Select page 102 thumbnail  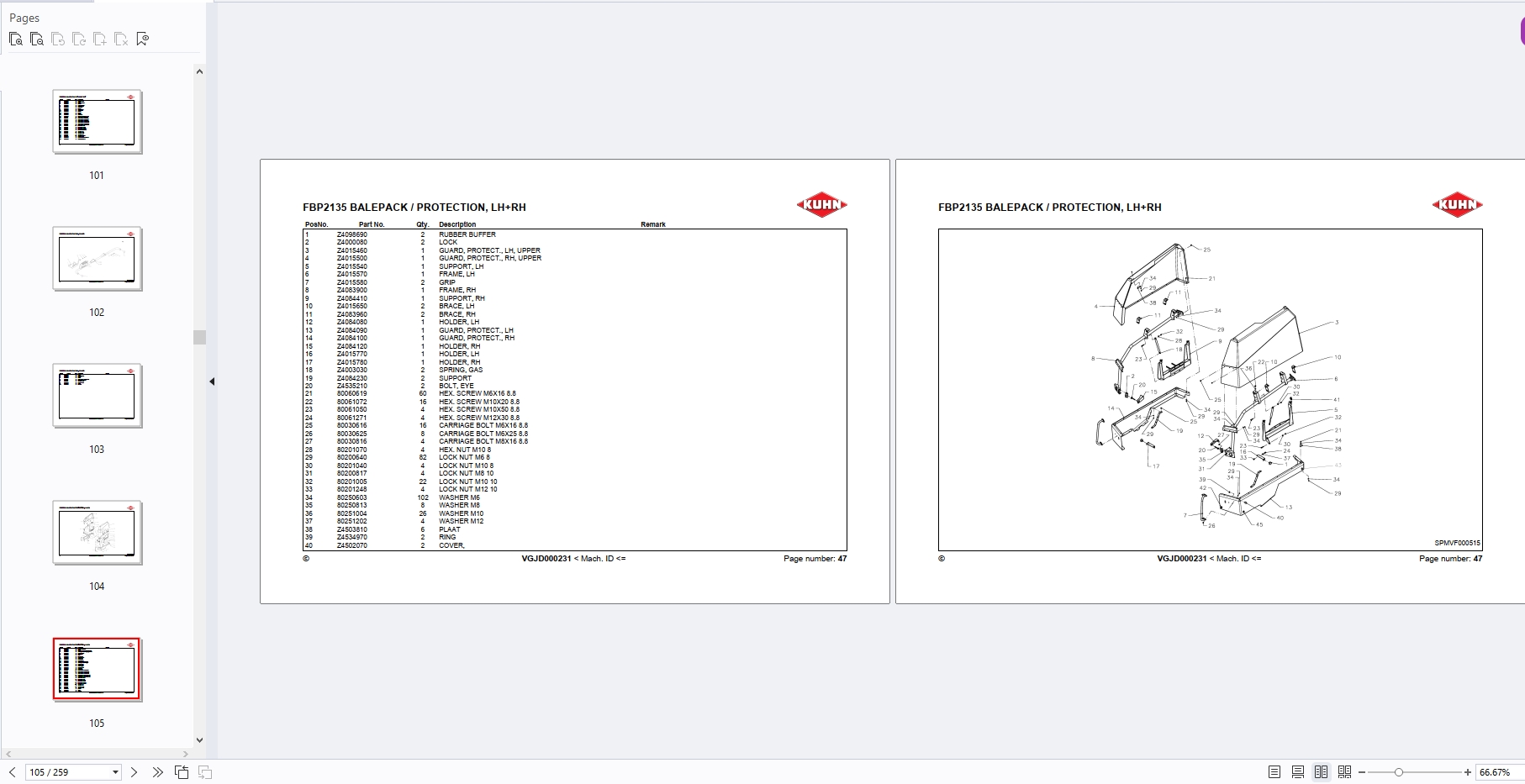(98, 259)
